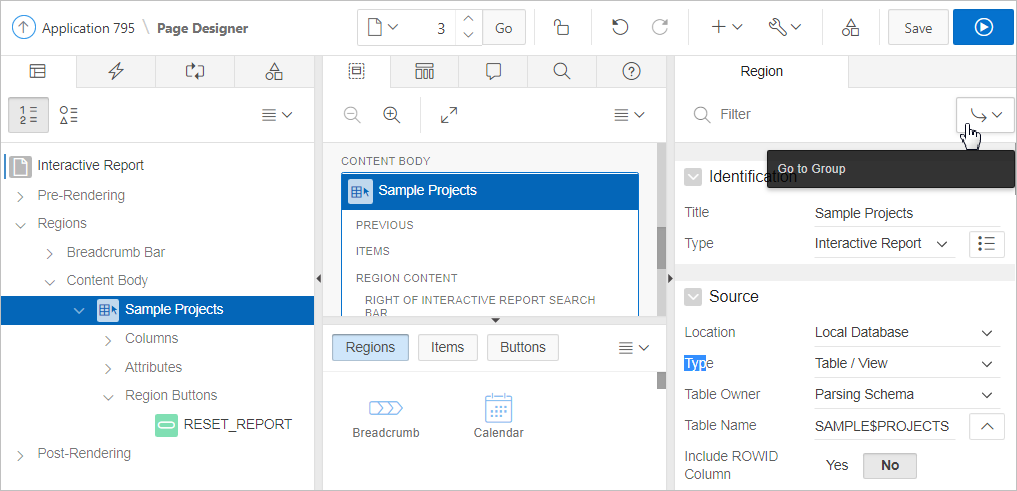Click the Save button
The height and width of the screenshot is (491, 1017).
pyautogui.click(x=917, y=28)
